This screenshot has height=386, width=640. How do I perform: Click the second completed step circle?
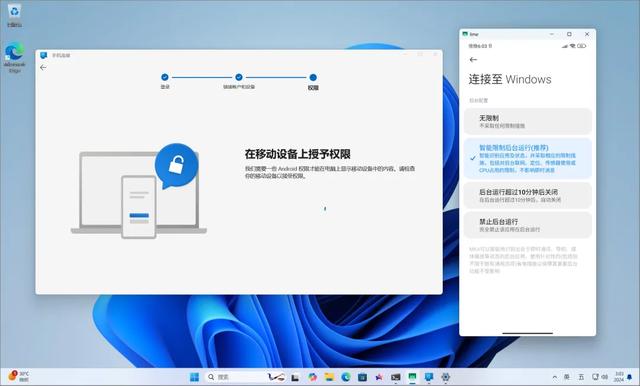click(239, 77)
